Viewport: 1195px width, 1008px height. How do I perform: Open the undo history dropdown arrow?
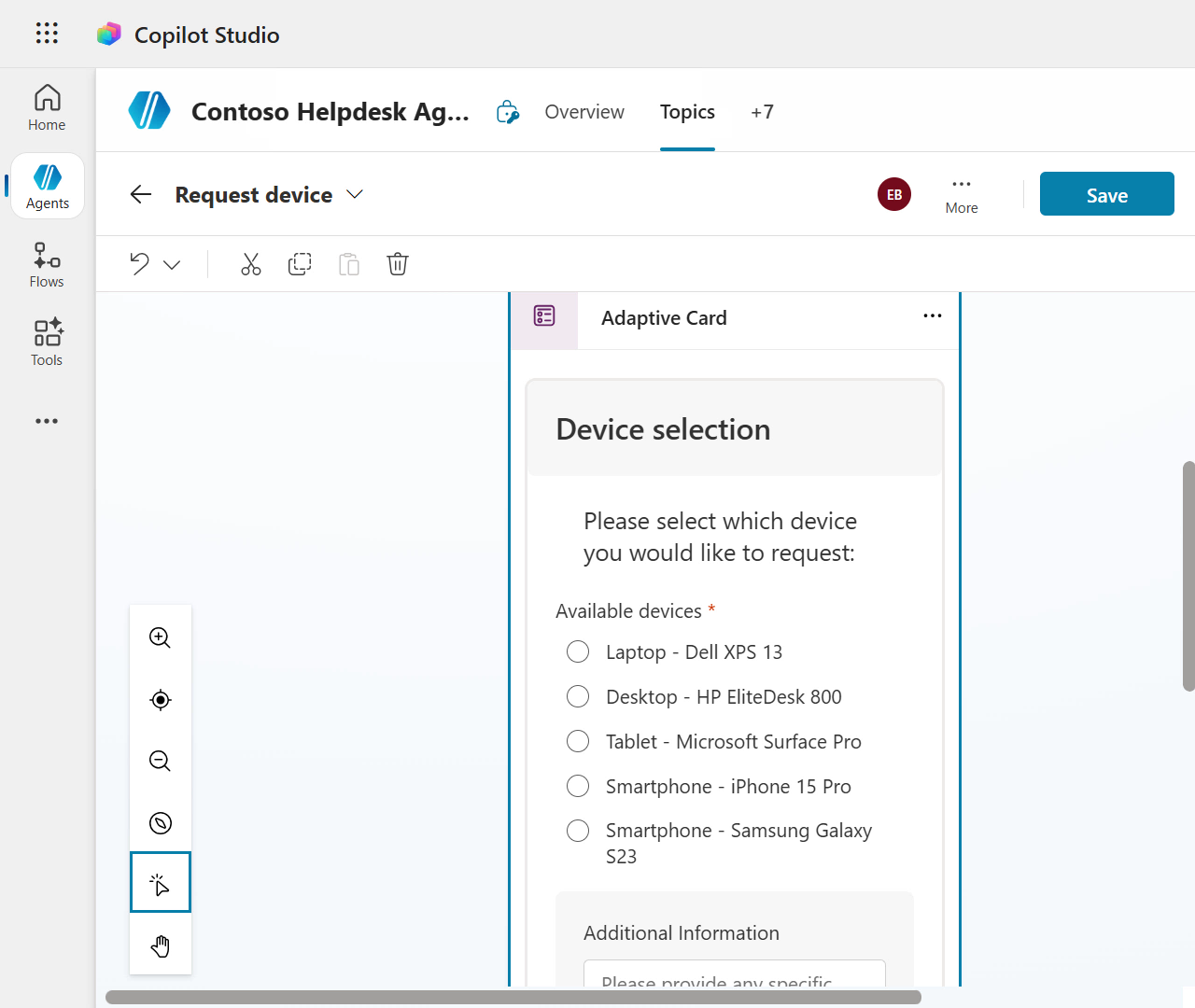pyautogui.click(x=174, y=264)
